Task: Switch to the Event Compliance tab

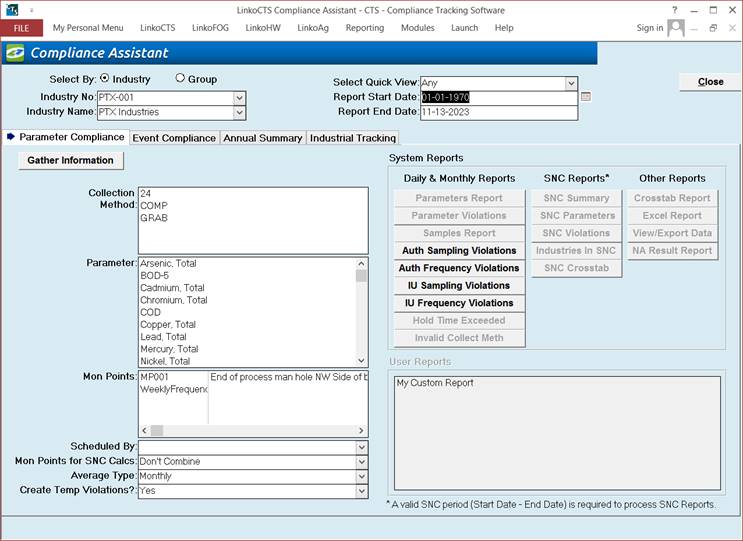Action: pyautogui.click(x=174, y=138)
